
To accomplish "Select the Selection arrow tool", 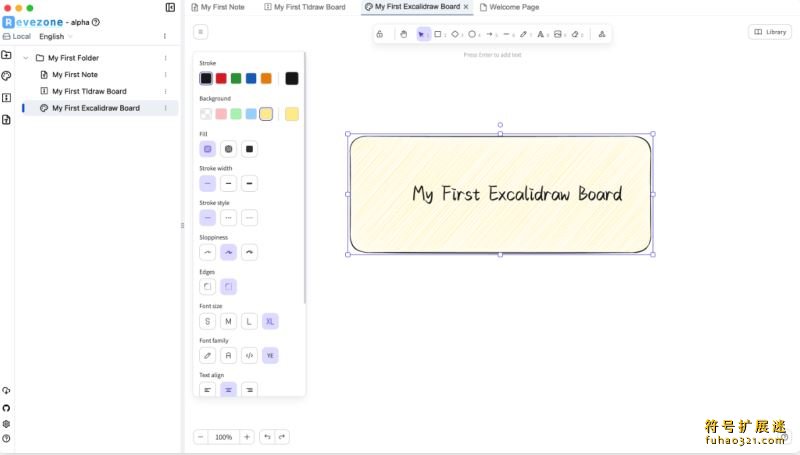I will click(x=421, y=34).
